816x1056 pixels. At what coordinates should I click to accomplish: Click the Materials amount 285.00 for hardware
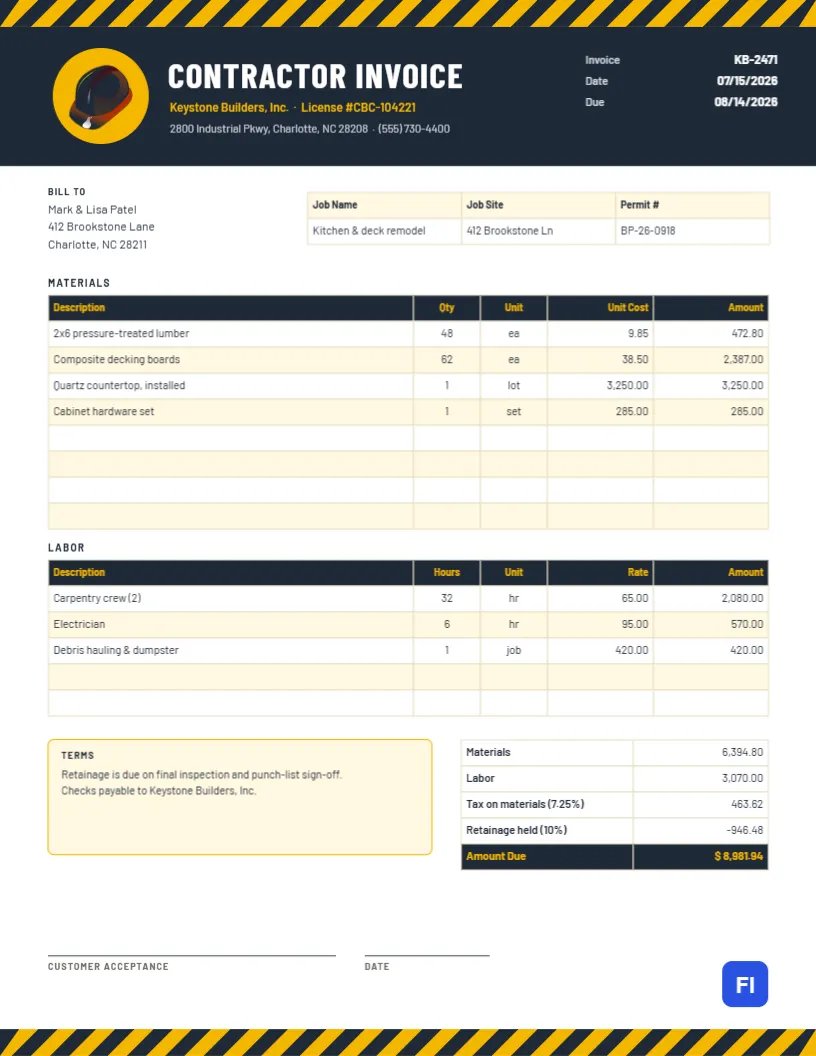click(x=747, y=411)
